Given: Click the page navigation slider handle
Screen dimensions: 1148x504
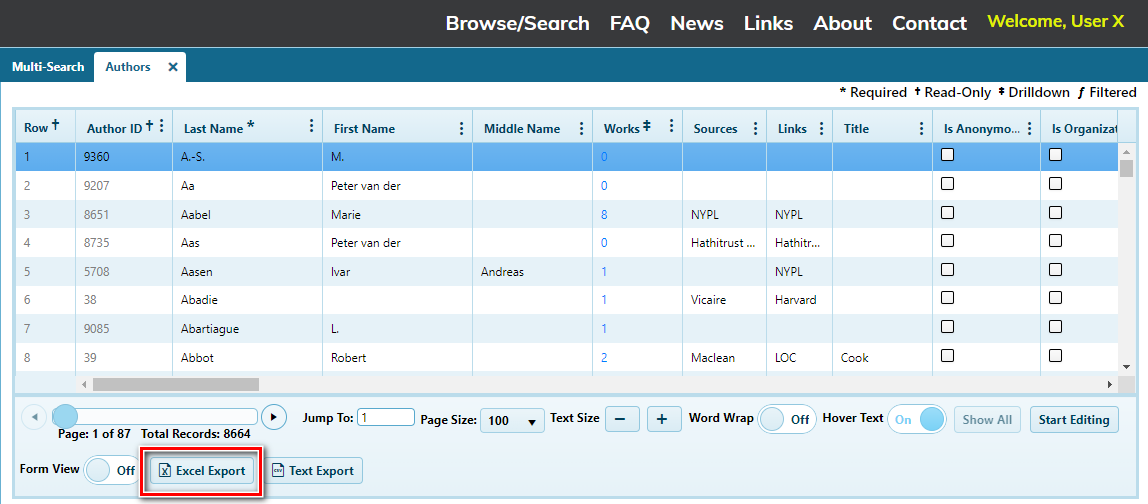Looking at the screenshot, I should (x=65, y=417).
